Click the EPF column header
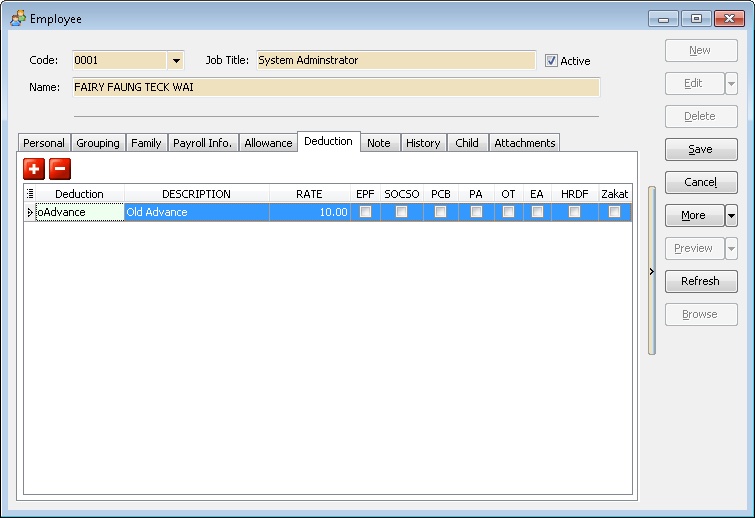The height and width of the screenshot is (518, 755). (365, 194)
